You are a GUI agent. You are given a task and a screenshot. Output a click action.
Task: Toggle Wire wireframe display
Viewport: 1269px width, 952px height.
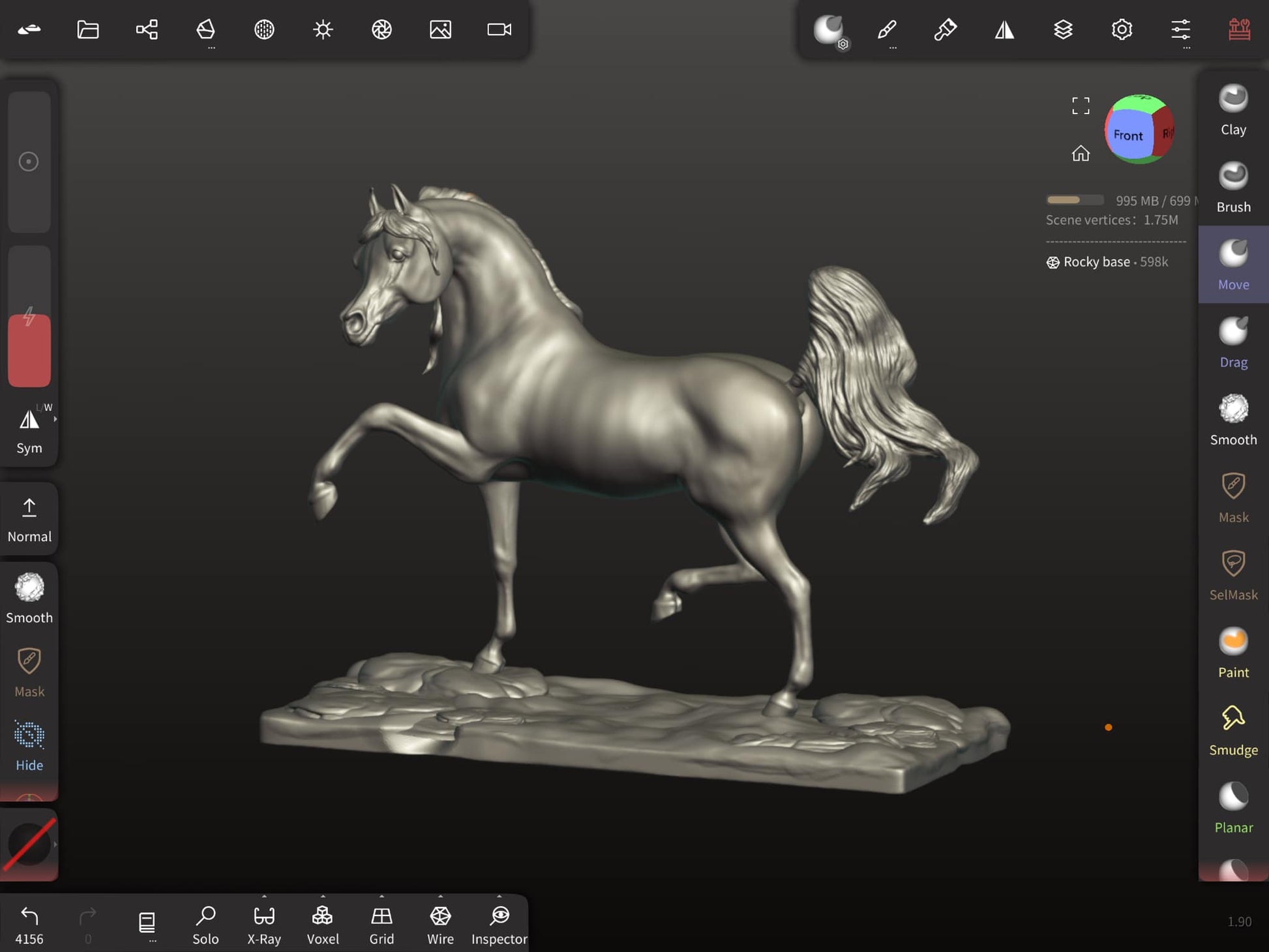click(x=440, y=924)
